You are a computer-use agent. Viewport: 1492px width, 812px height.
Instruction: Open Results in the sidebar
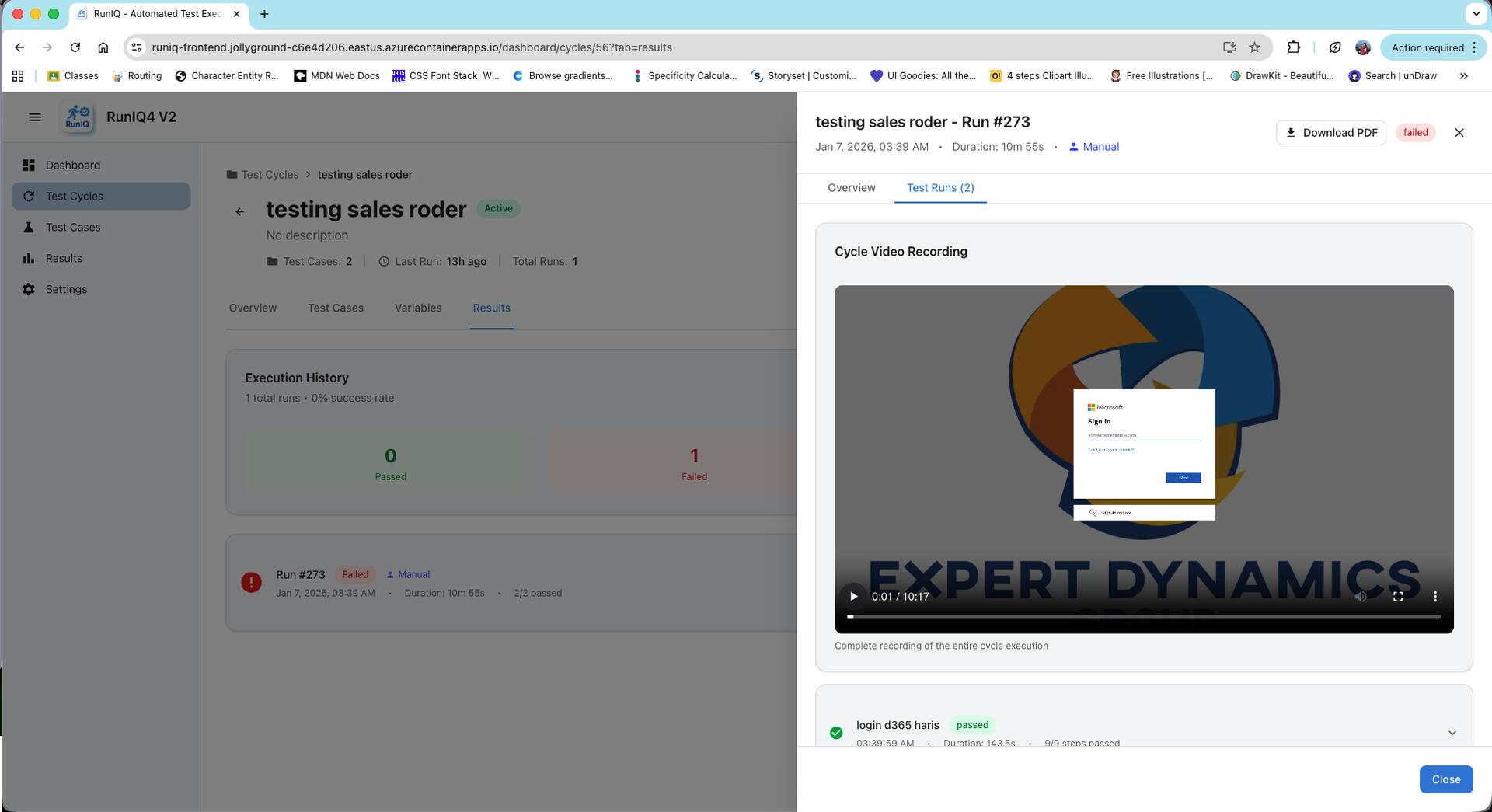click(x=101, y=259)
